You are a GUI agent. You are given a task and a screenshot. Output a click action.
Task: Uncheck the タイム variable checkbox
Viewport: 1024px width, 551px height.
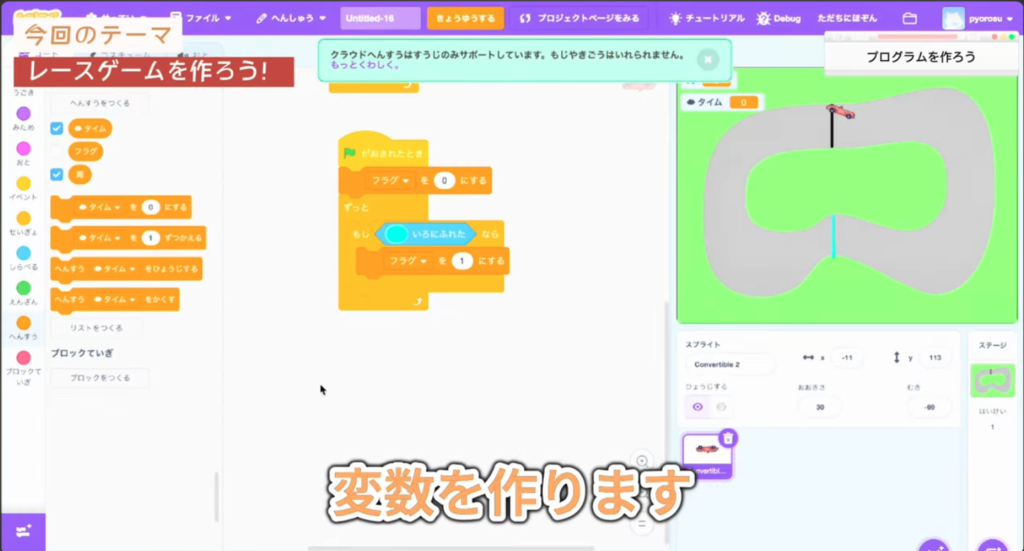point(57,128)
